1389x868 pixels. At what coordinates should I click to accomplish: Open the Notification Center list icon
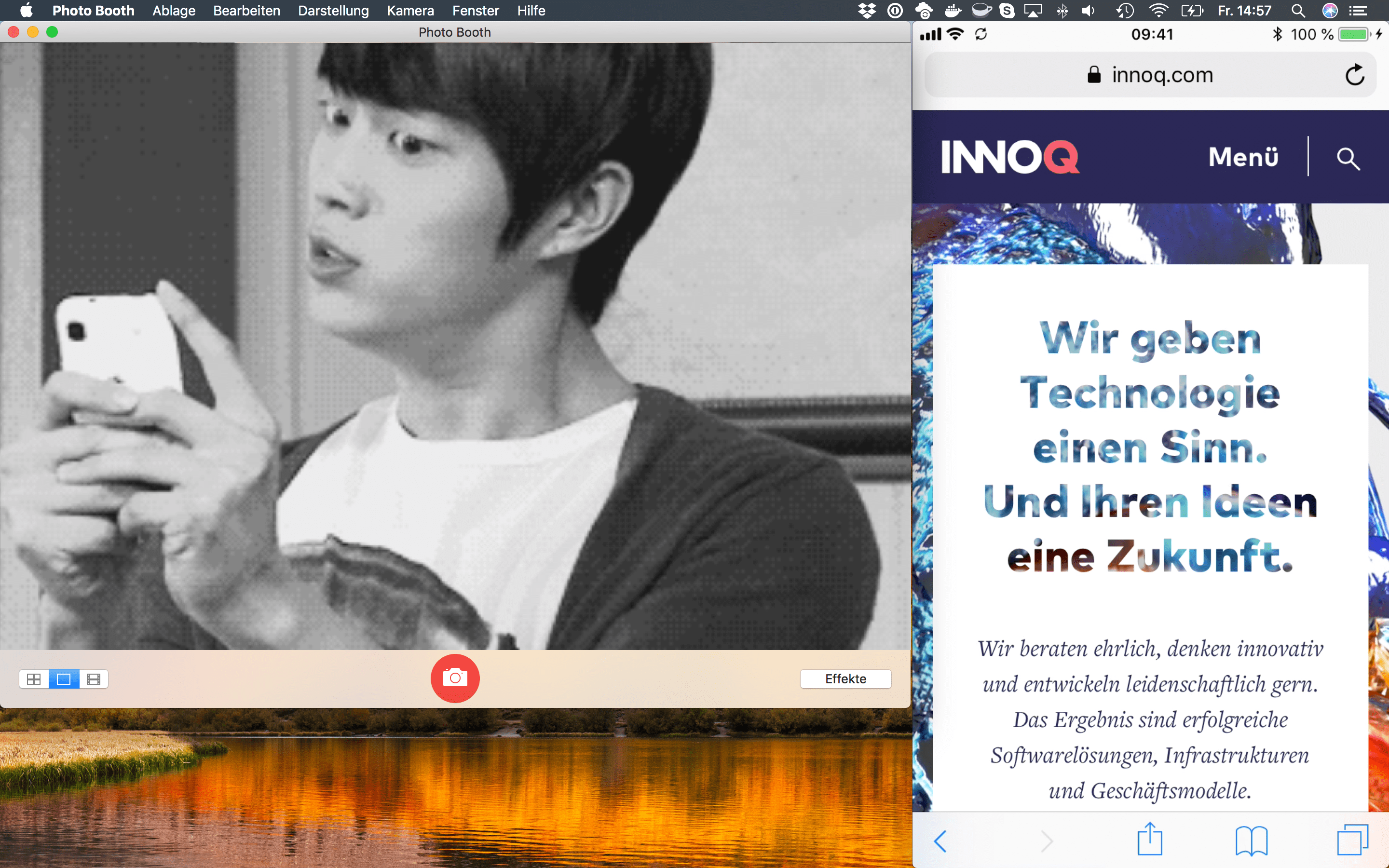(x=1358, y=10)
